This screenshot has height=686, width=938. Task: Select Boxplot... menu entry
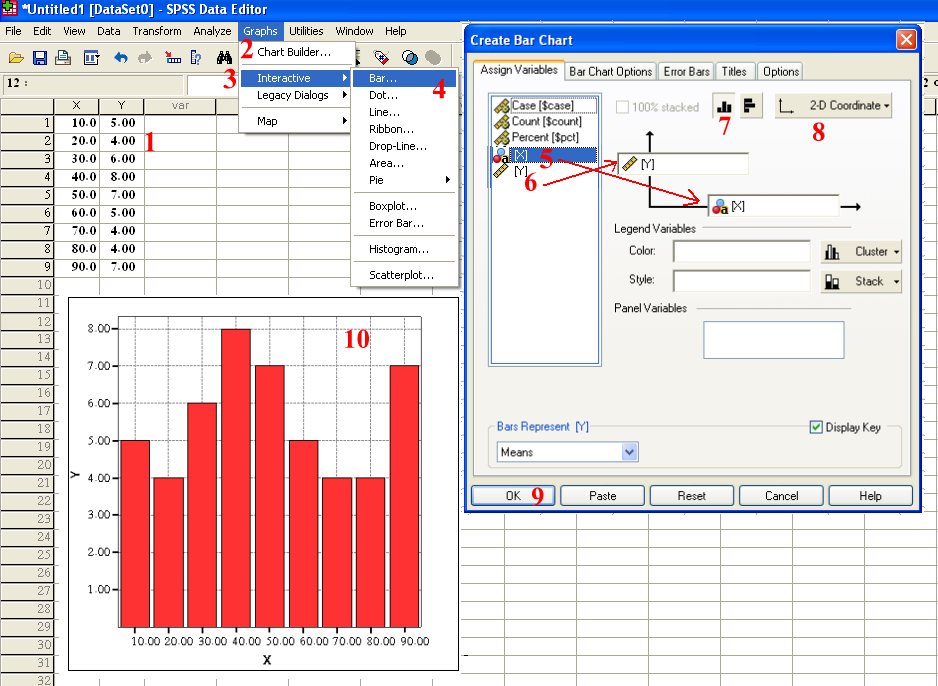pyautogui.click(x=405, y=206)
